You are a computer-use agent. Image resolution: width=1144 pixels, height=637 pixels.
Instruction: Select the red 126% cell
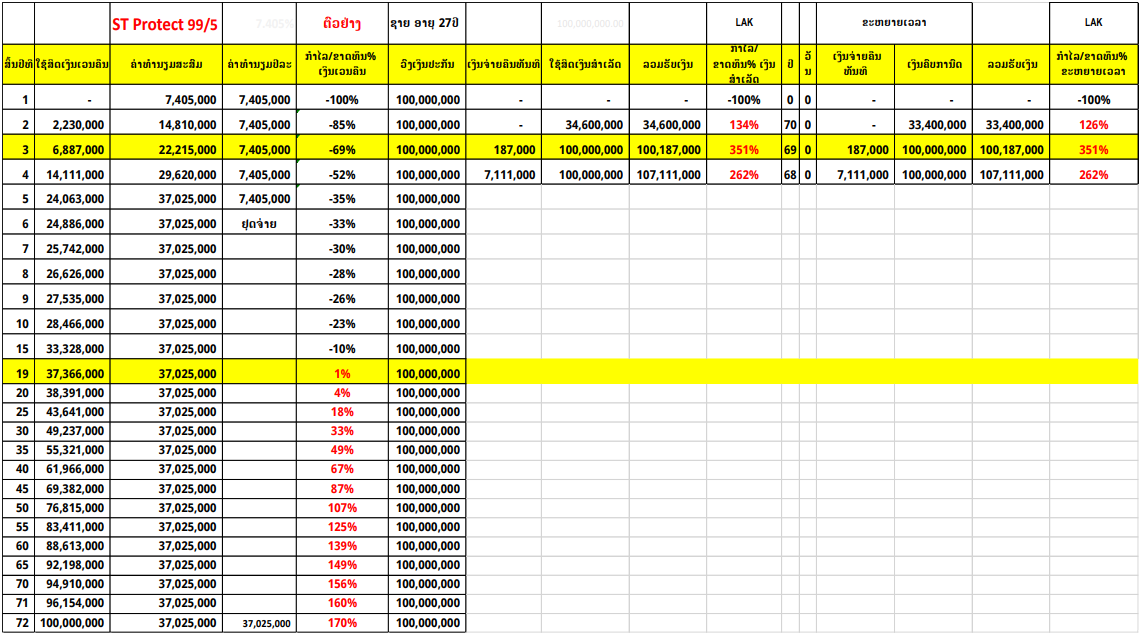(x=1093, y=125)
